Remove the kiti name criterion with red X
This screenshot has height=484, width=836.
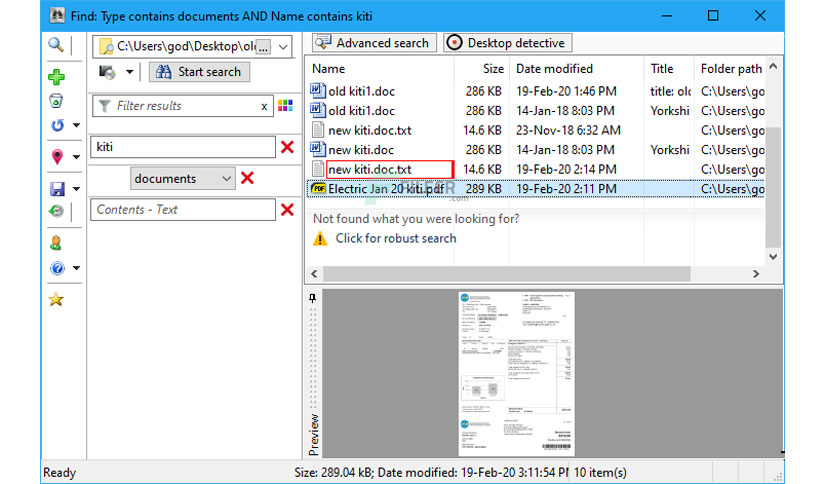pos(287,147)
